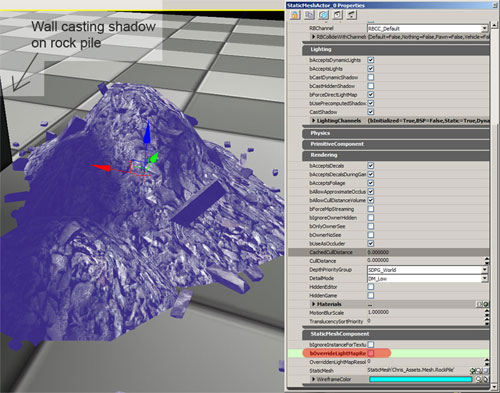Click the fourth icon in the properties toolbar

[x=337, y=15]
